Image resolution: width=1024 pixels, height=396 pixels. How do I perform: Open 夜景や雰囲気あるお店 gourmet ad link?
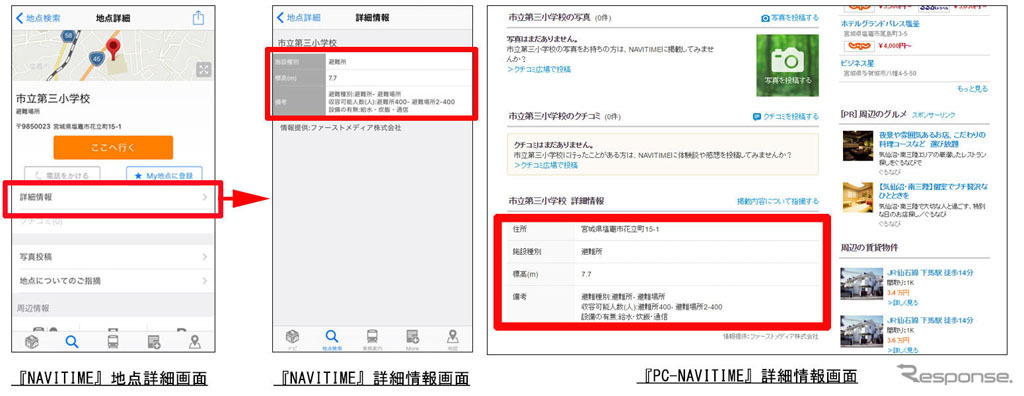coord(933,139)
